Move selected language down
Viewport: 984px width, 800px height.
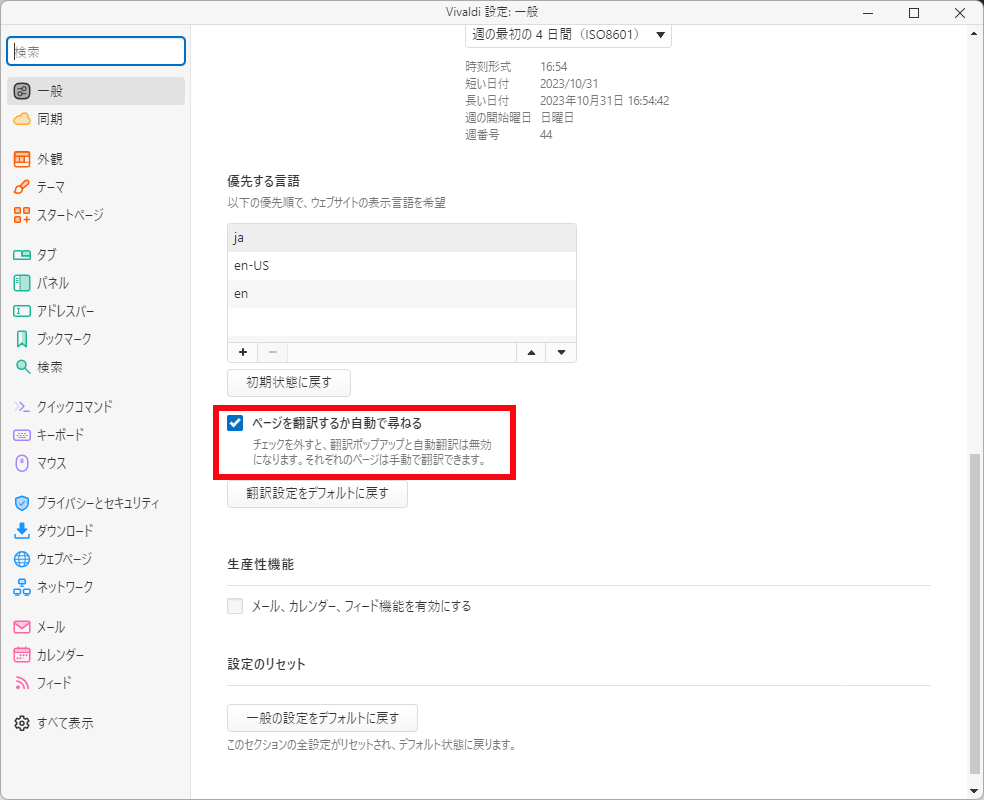(x=562, y=352)
